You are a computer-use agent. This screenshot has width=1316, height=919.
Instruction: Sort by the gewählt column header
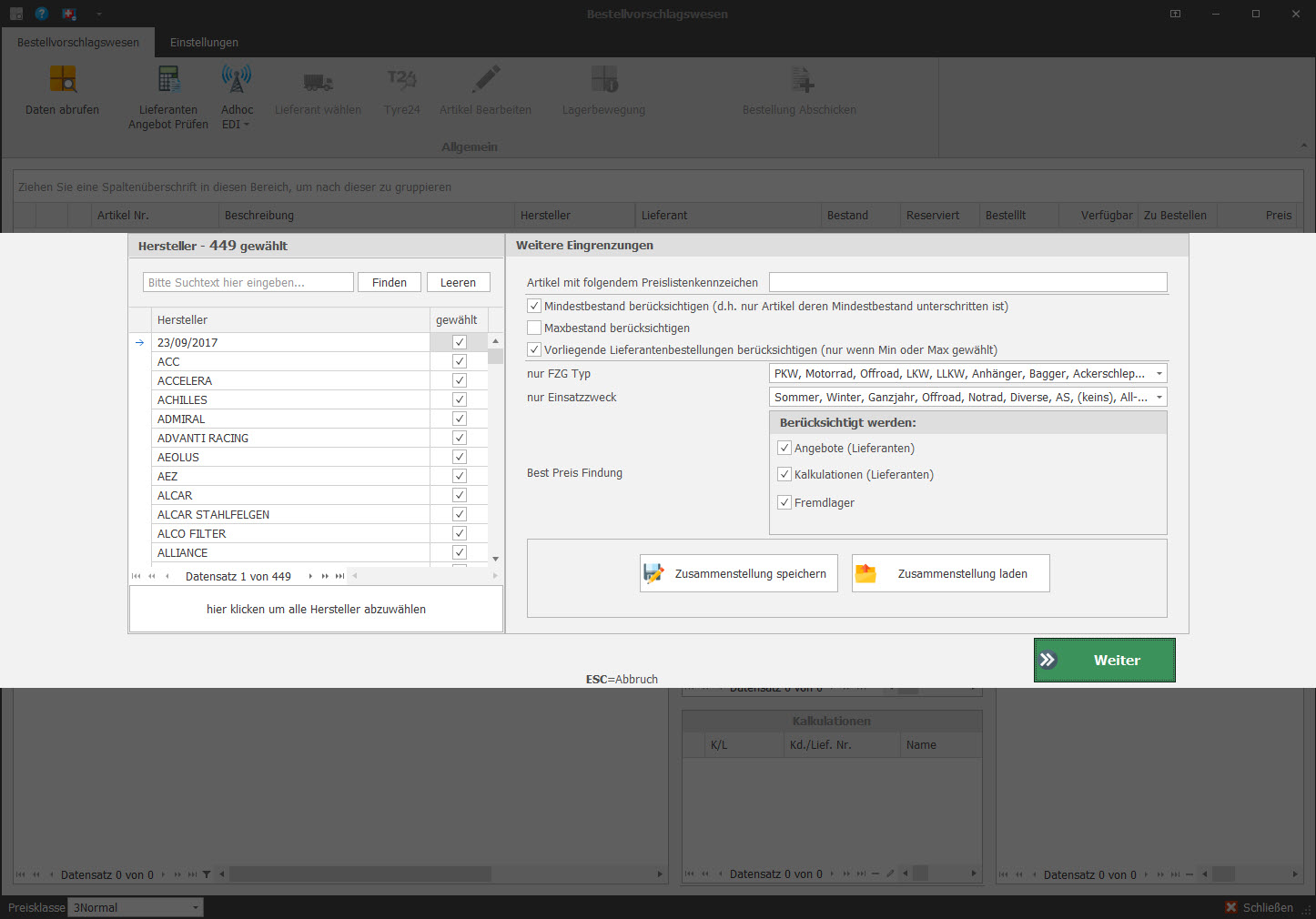459,319
